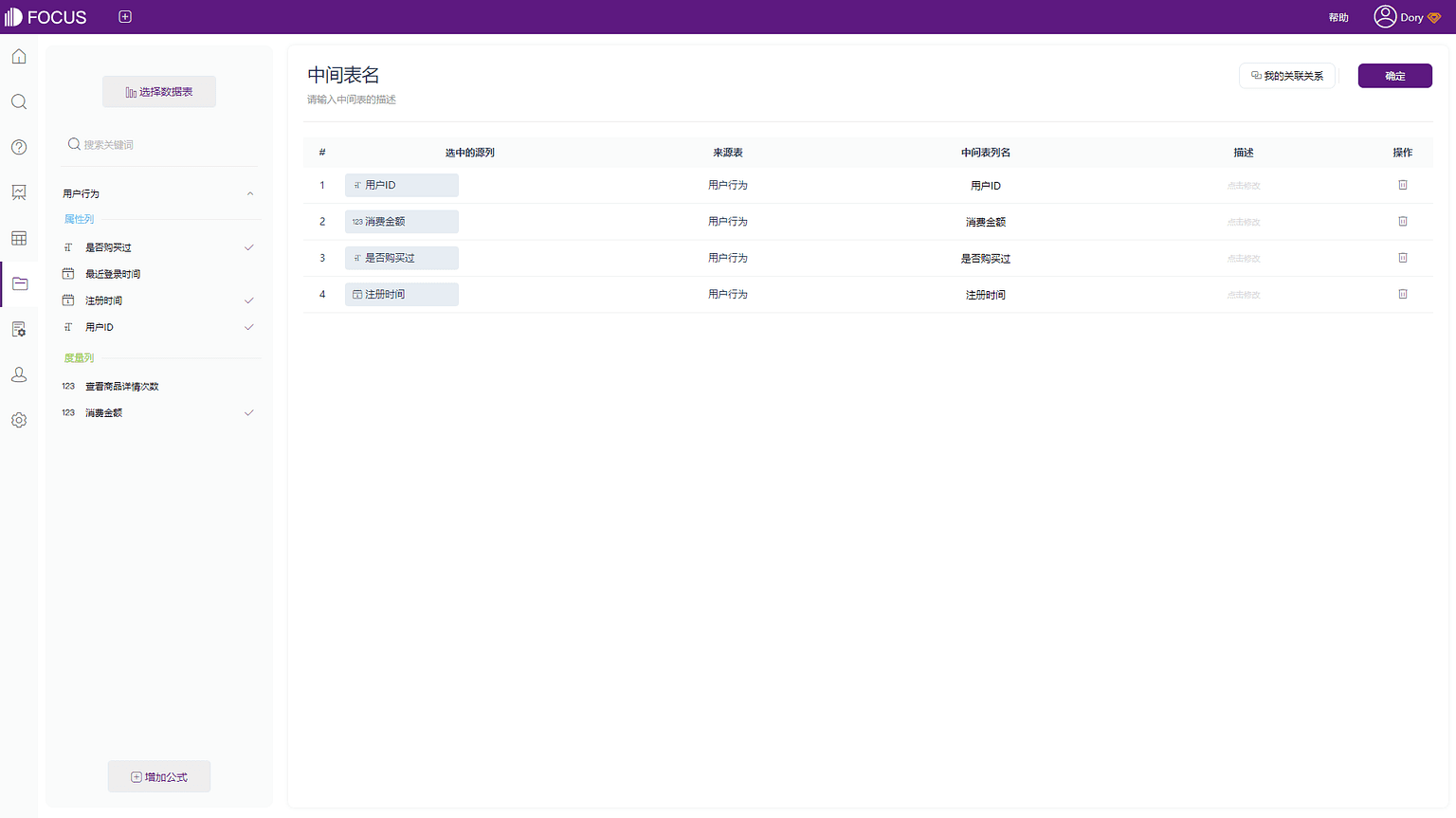
Task: Open the data table sidebar icon
Action: [19, 238]
